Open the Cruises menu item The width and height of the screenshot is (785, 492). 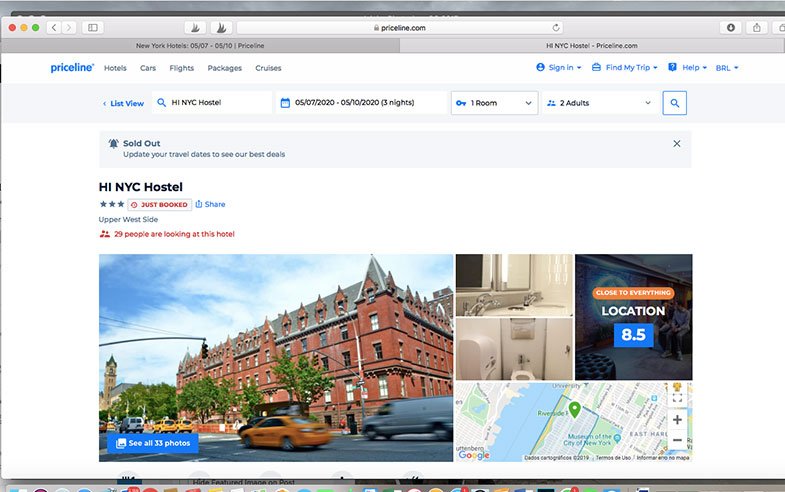[x=268, y=68]
